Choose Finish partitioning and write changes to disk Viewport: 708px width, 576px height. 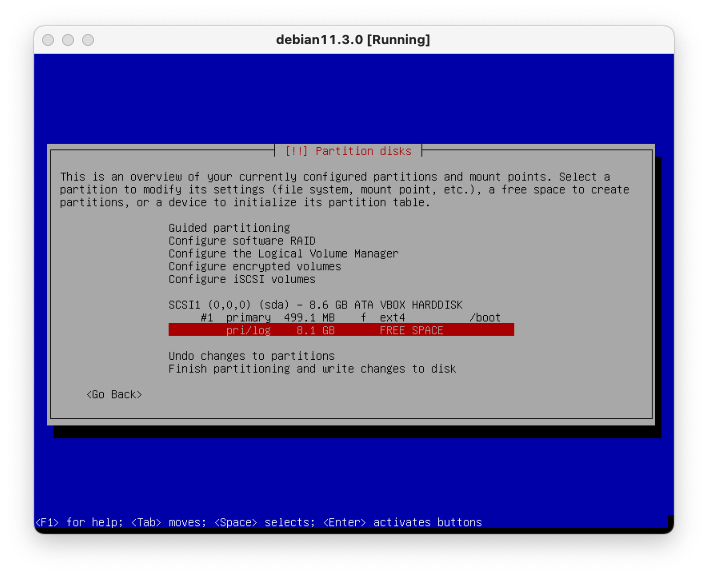click(x=312, y=369)
